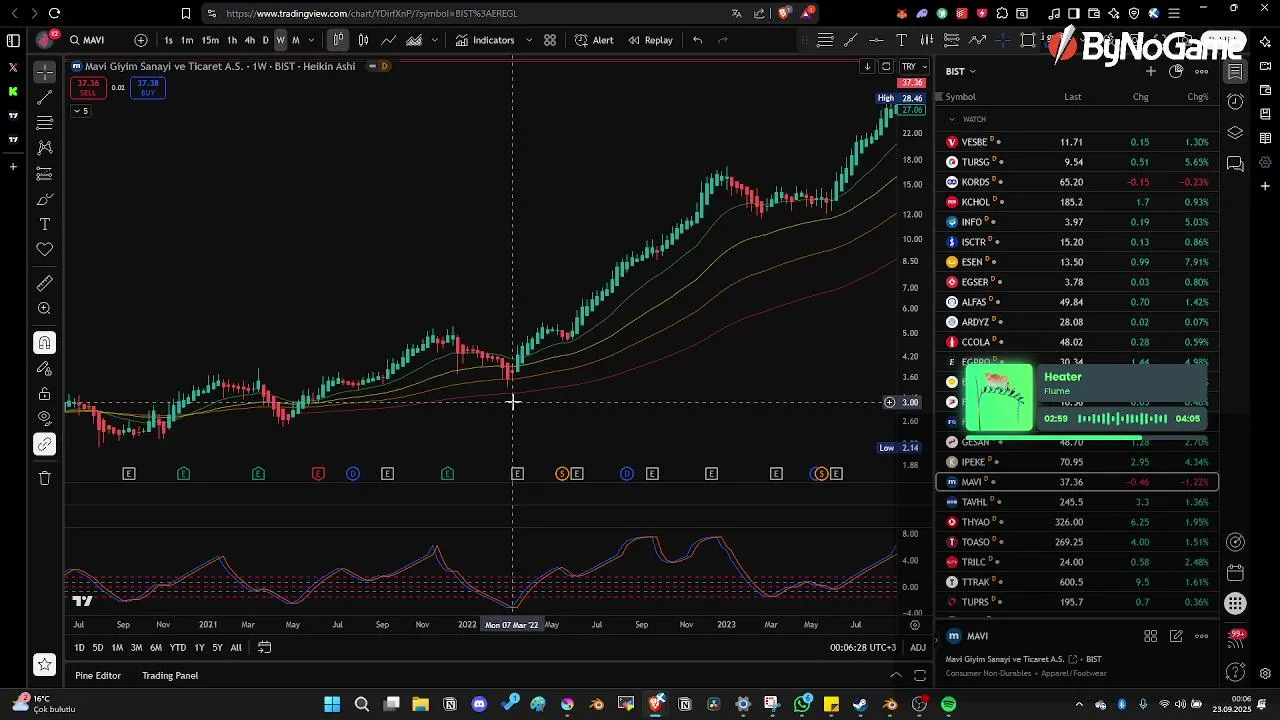Open MAVI symbol search
The height and width of the screenshot is (720, 1280).
(87, 40)
